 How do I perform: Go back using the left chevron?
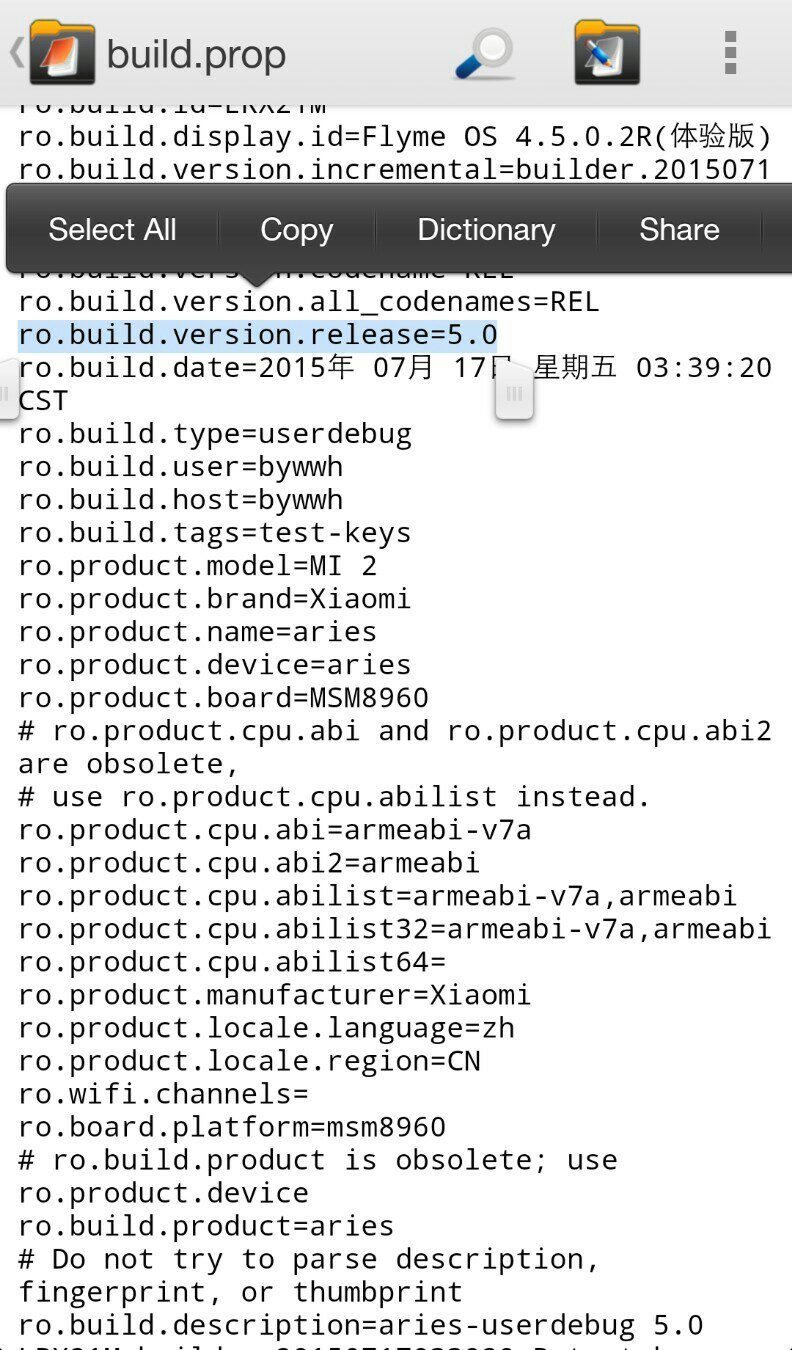pyautogui.click(x=15, y=53)
